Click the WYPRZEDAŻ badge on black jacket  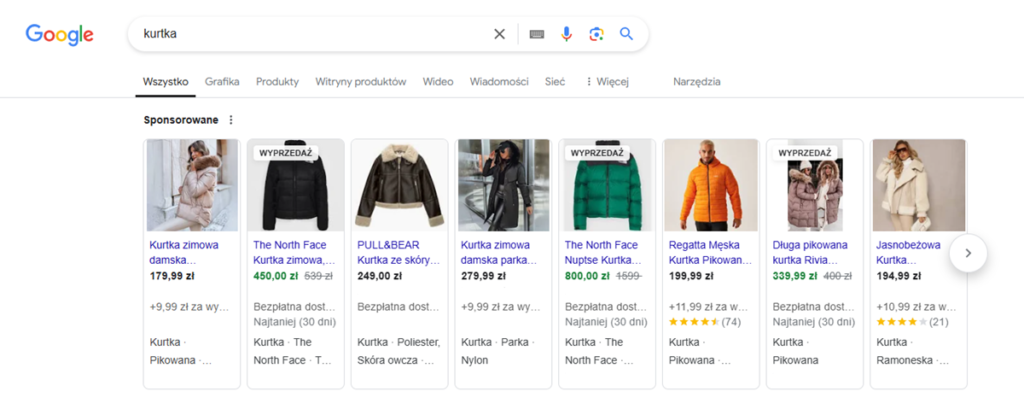pos(285,153)
